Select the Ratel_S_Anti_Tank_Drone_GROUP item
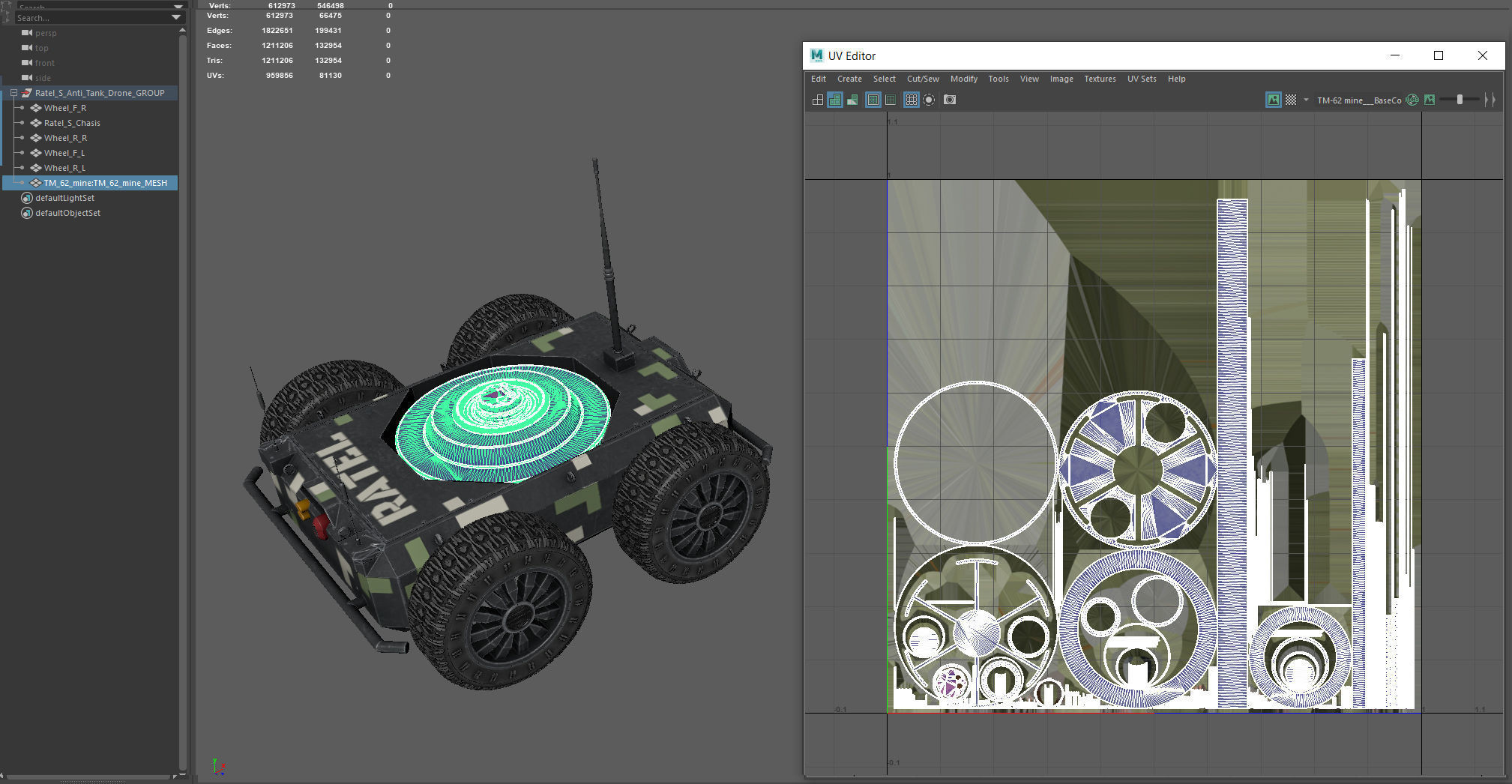 click(100, 93)
